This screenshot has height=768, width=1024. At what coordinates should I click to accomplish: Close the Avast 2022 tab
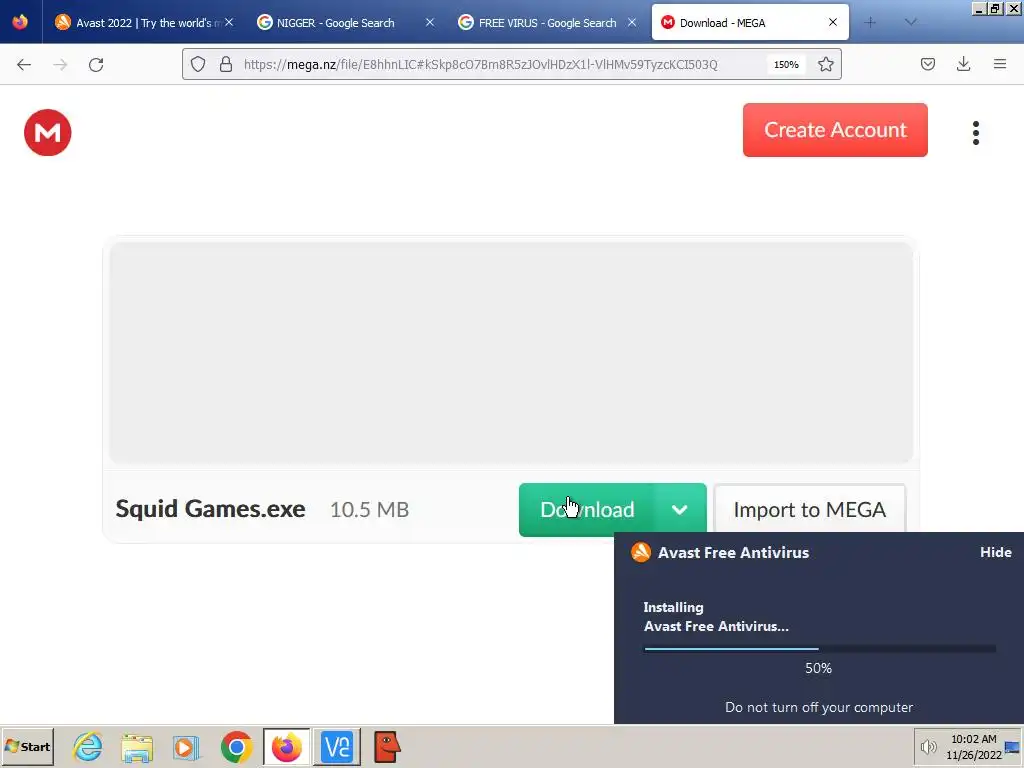[x=229, y=22]
